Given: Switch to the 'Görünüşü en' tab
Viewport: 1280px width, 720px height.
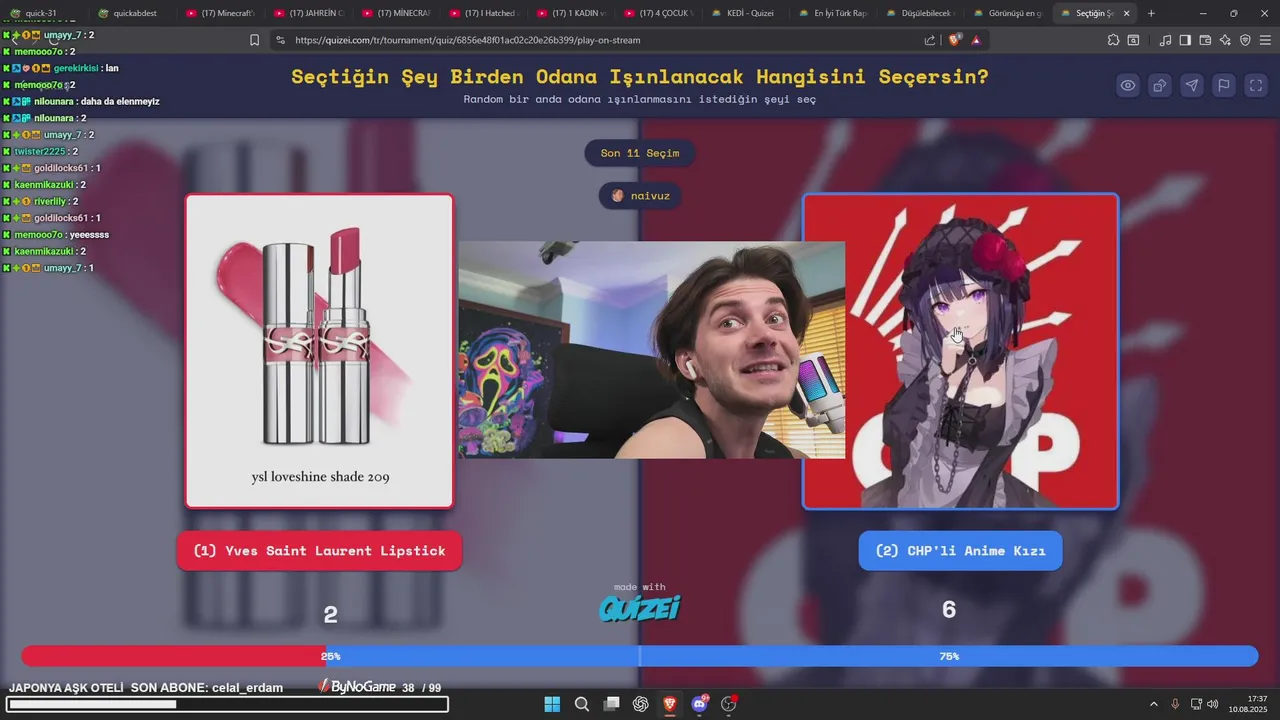Looking at the screenshot, I should coord(1007,13).
